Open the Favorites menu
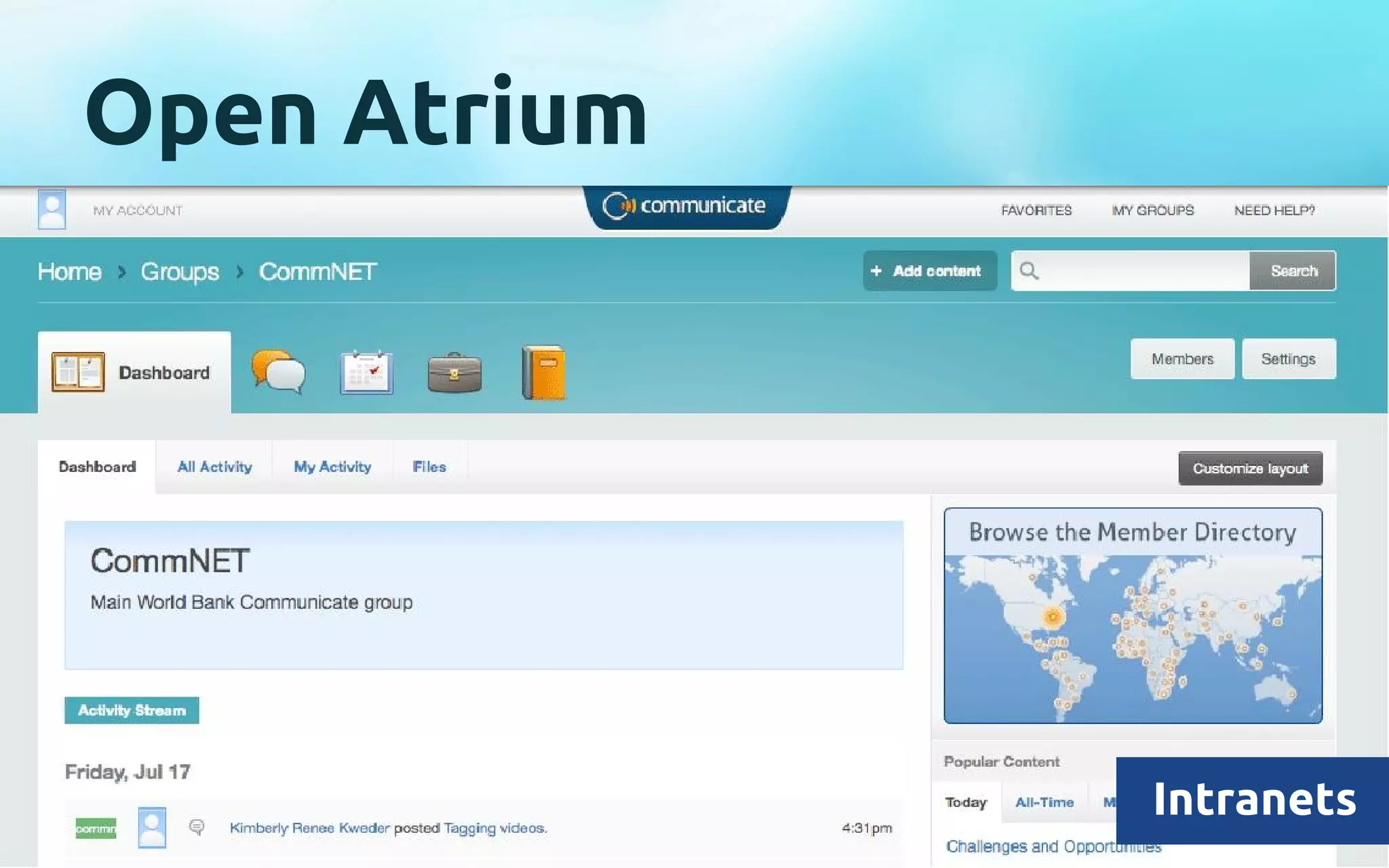The width and height of the screenshot is (1389, 868). (x=1036, y=211)
